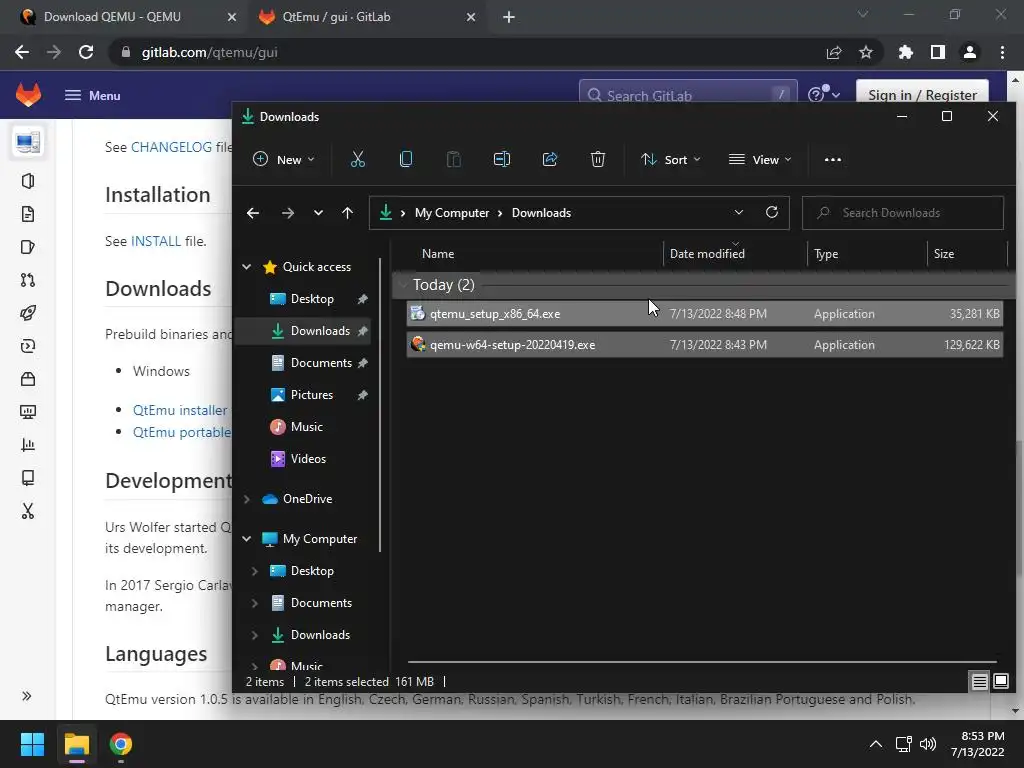Bookmark this page with star icon
The image size is (1024, 768).
click(x=866, y=52)
